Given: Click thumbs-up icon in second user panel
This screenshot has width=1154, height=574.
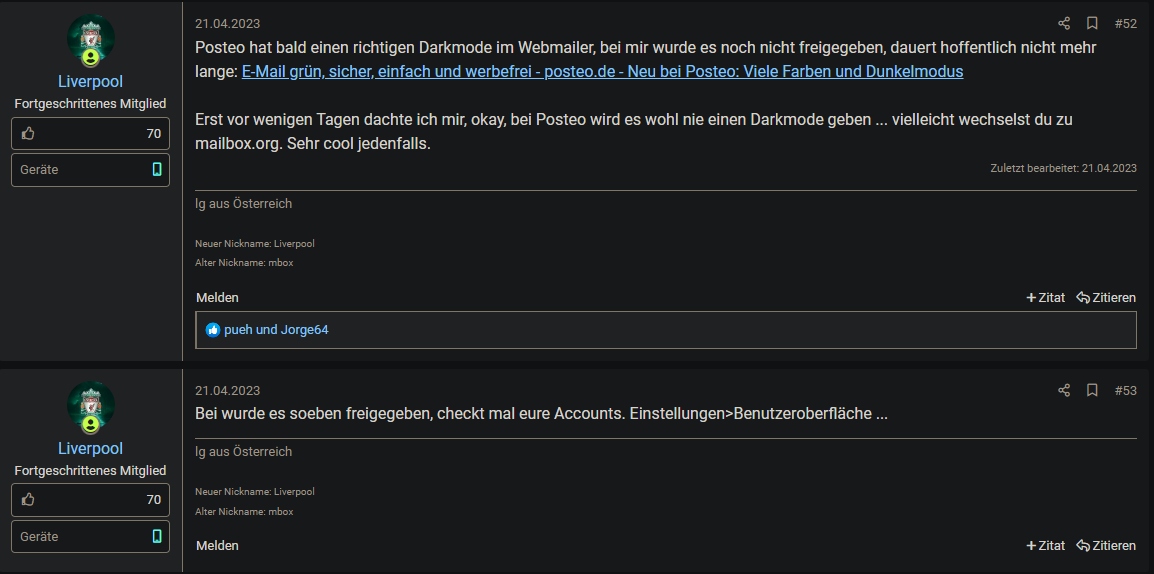Looking at the screenshot, I should coord(28,499).
